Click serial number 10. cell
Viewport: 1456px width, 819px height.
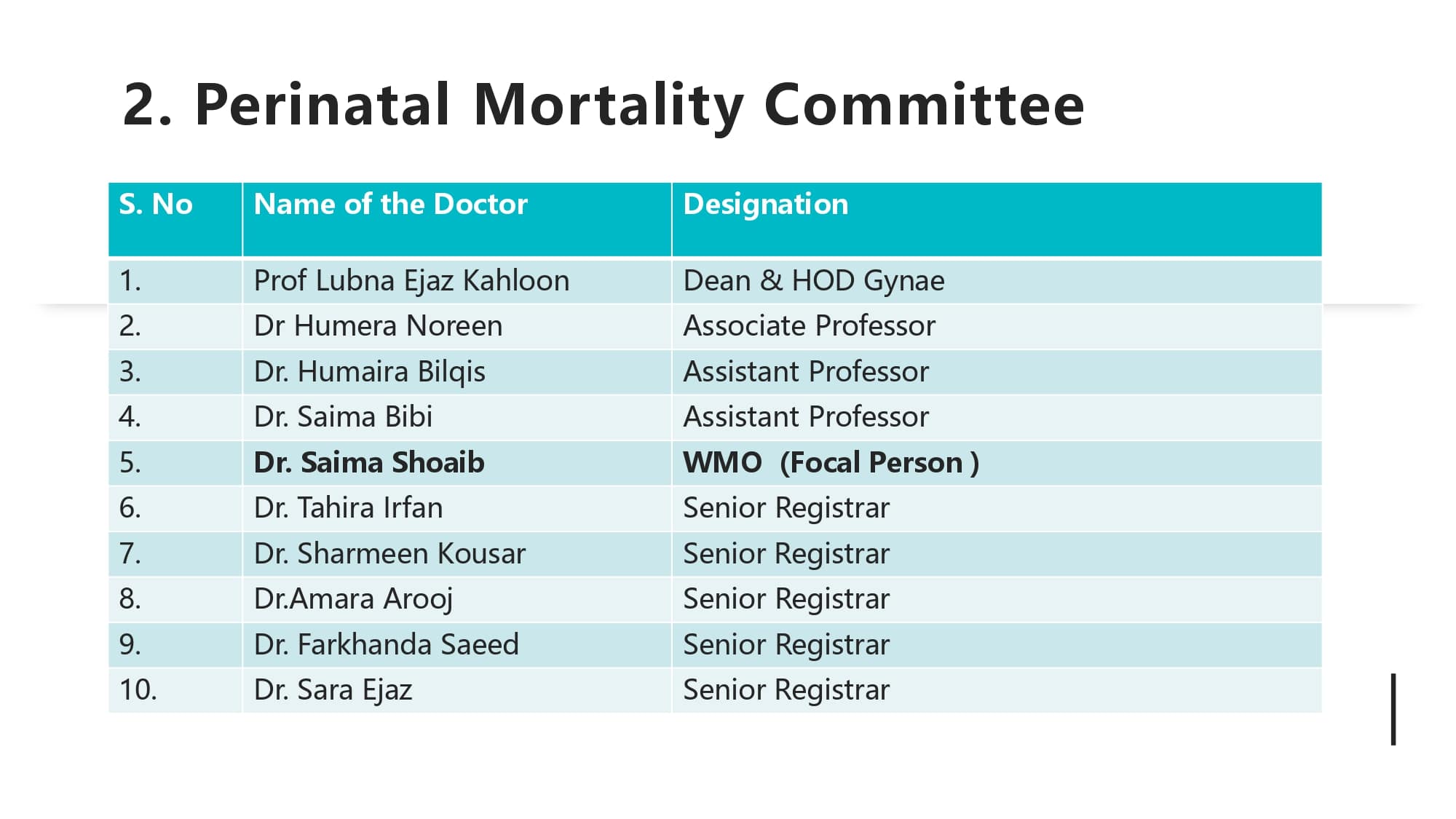(x=175, y=690)
